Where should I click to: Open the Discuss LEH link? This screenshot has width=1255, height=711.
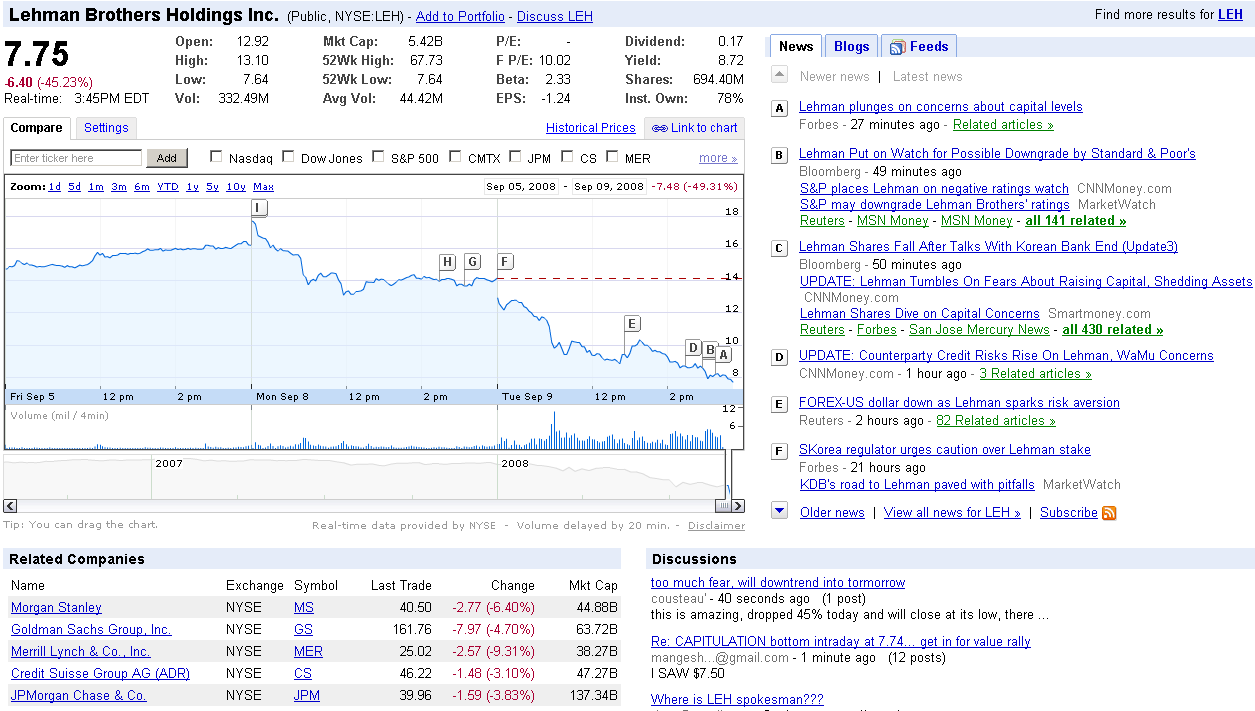[555, 17]
